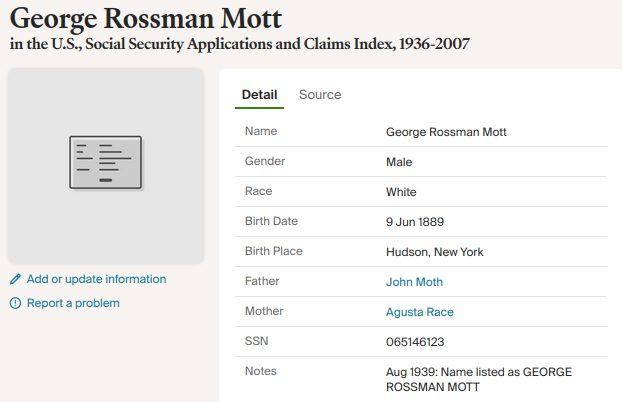Click the George Rossman Mott page heading

pyautogui.click(x=146, y=19)
